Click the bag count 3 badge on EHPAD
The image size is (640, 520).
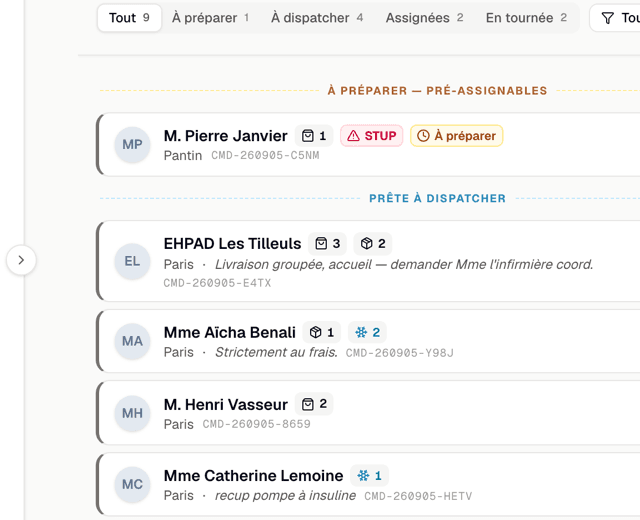(327, 244)
